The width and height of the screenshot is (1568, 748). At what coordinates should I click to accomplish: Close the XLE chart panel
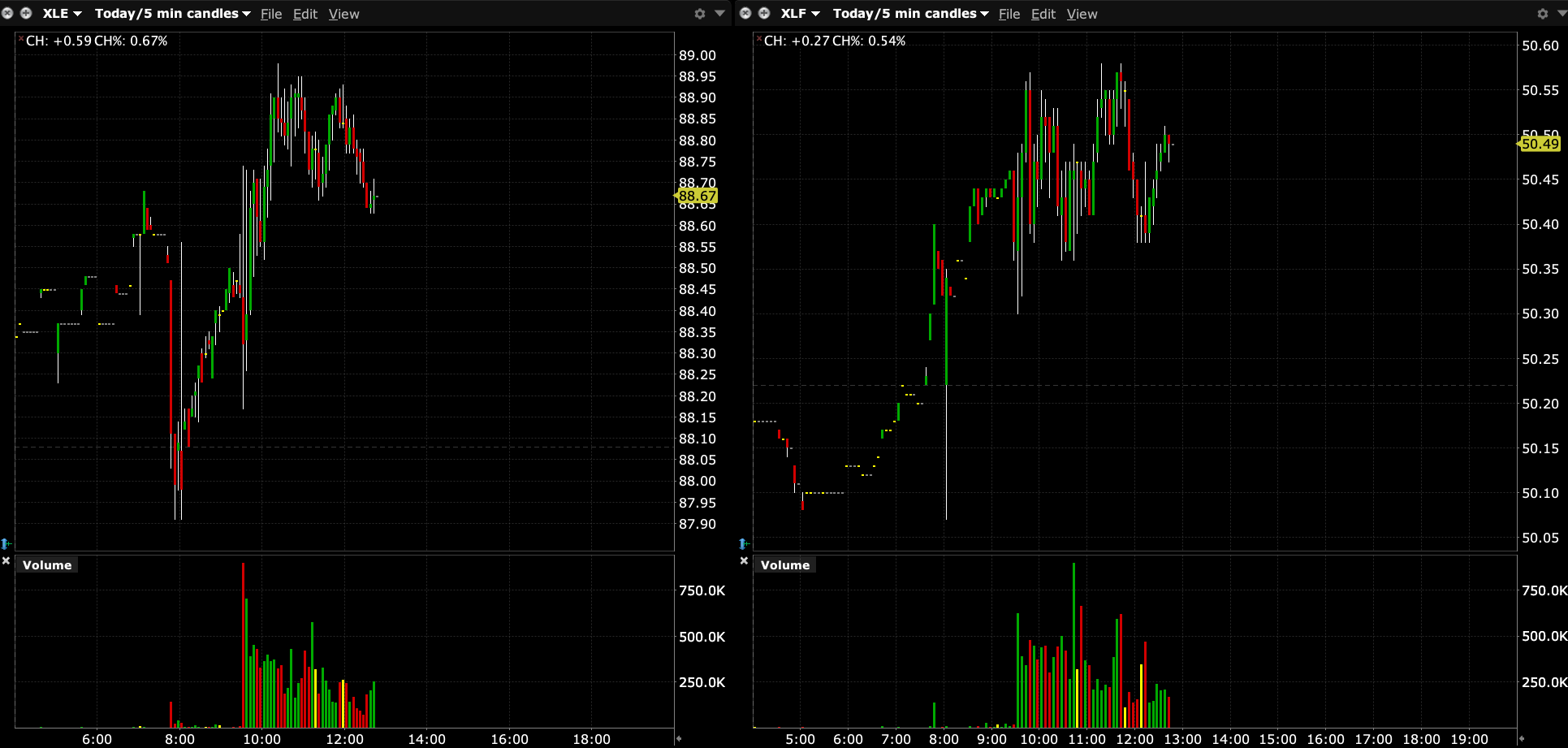click(8, 13)
